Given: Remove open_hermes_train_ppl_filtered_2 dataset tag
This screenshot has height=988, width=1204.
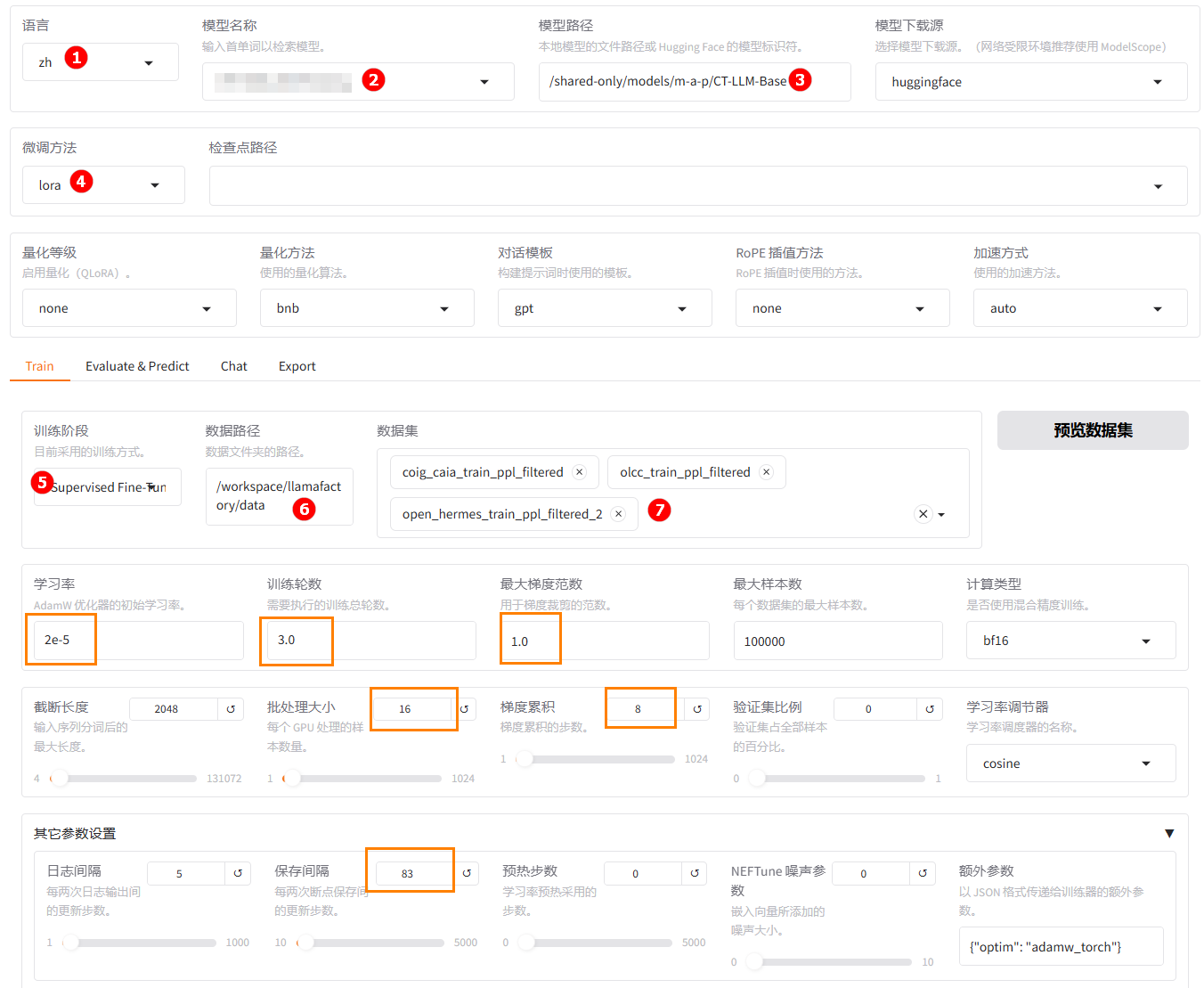Looking at the screenshot, I should (619, 514).
